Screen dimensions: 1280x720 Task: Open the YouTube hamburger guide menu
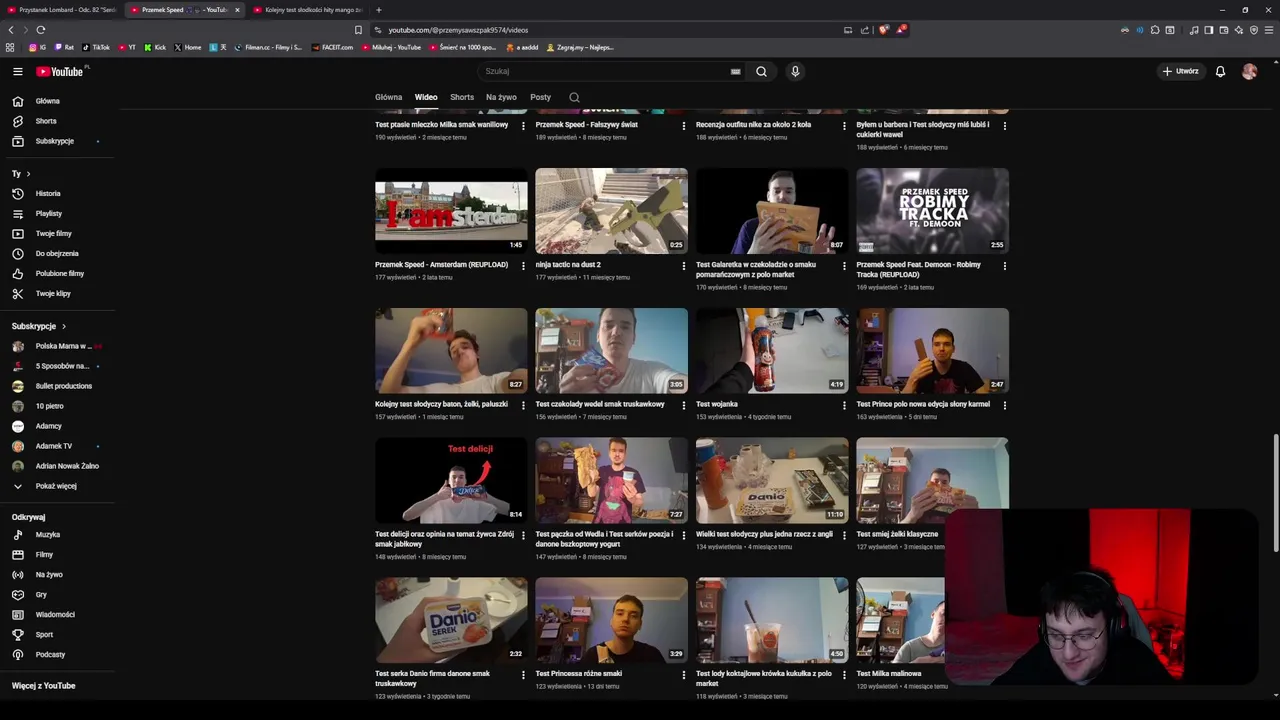tap(17, 71)
